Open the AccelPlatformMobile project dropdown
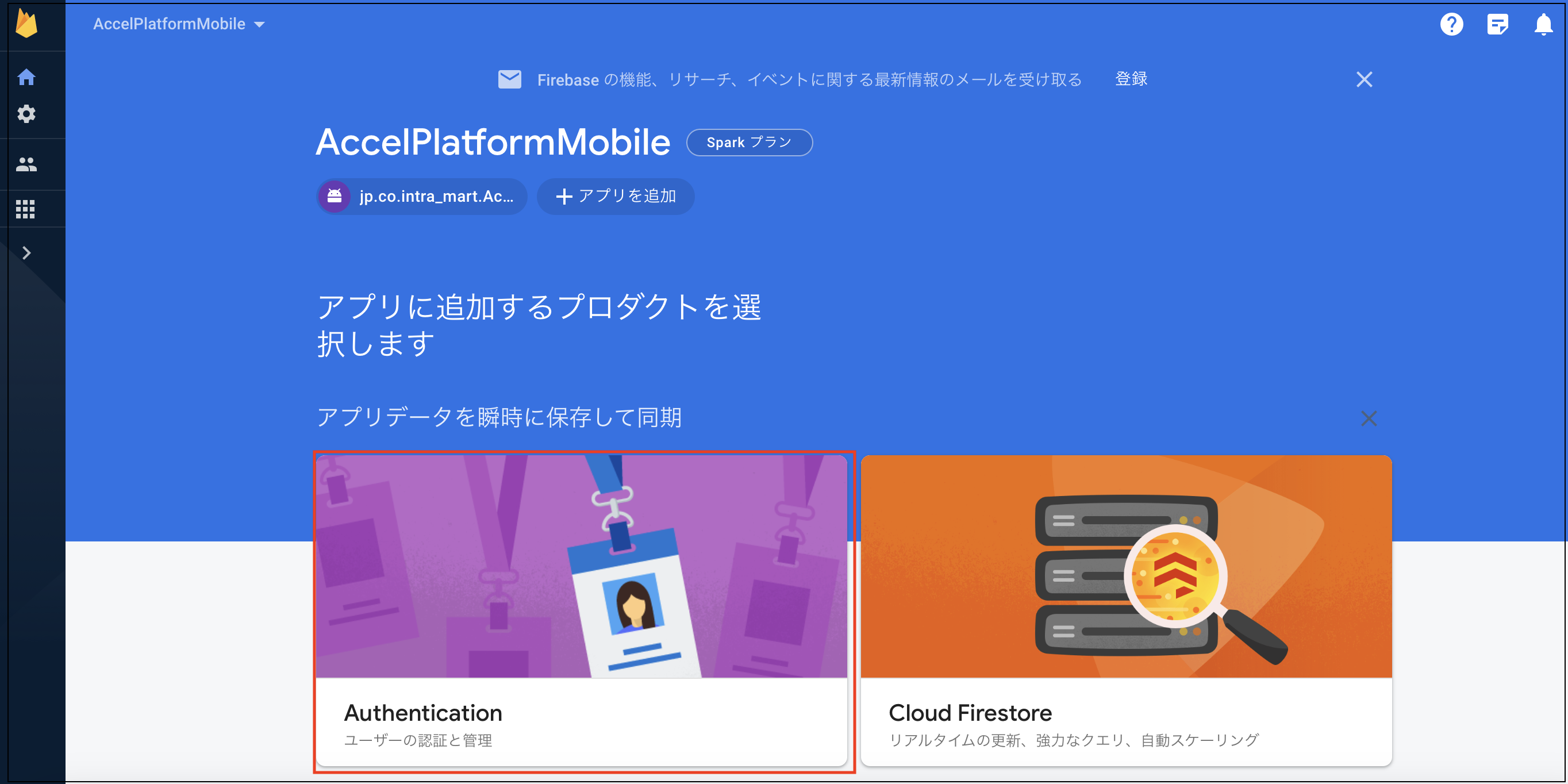Image resolution: width=1568 pixels, height=784 pixels. point(179,24)
